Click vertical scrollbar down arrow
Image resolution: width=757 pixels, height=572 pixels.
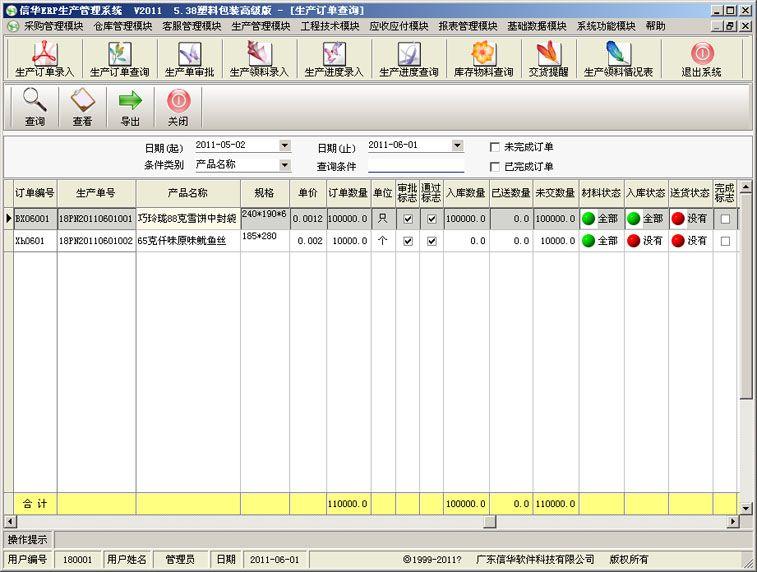(x=746, y=508)
